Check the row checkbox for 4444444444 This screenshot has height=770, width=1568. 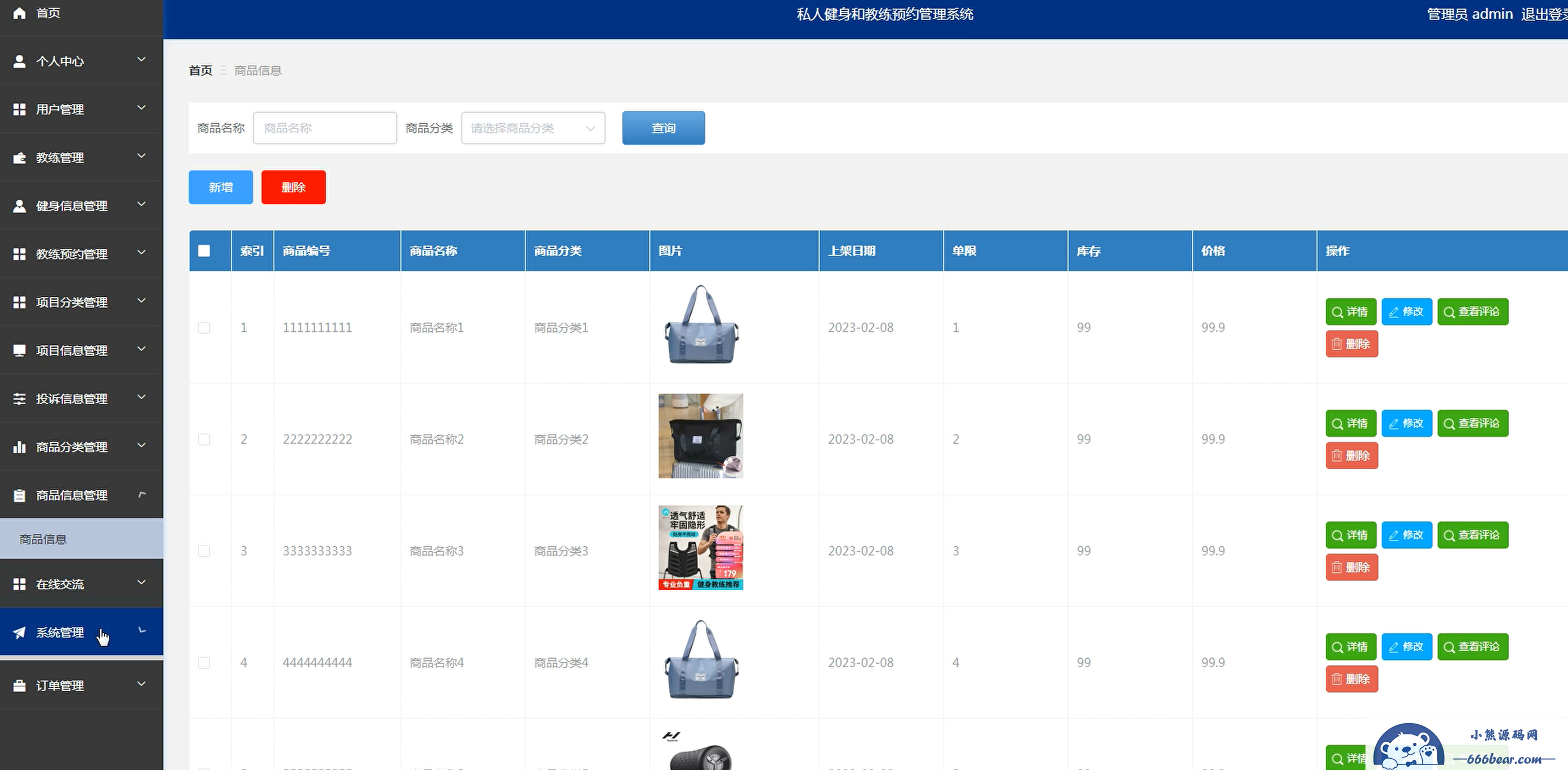[204, 663]
